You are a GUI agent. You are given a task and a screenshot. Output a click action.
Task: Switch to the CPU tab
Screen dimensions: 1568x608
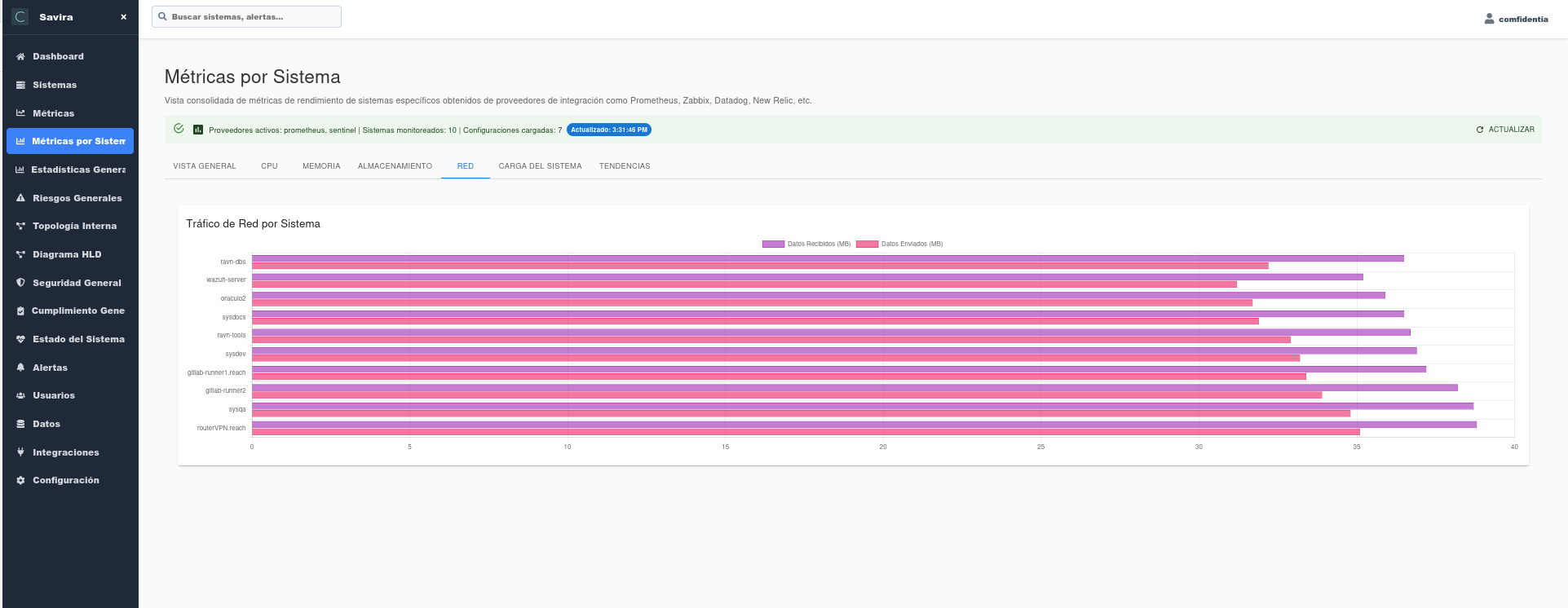269,166
